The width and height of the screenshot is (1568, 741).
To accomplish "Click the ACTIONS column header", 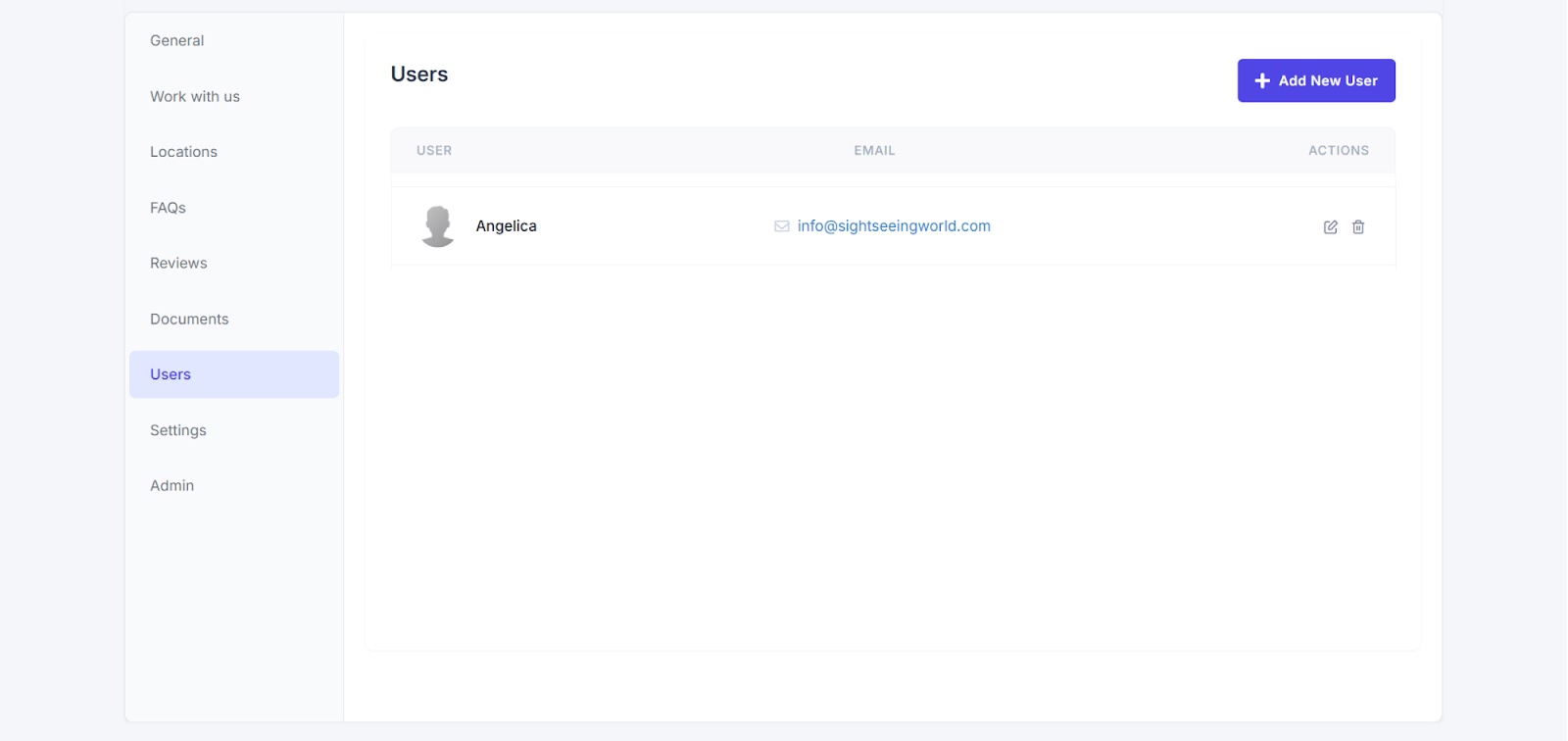I will click(x=1338, y=151).
